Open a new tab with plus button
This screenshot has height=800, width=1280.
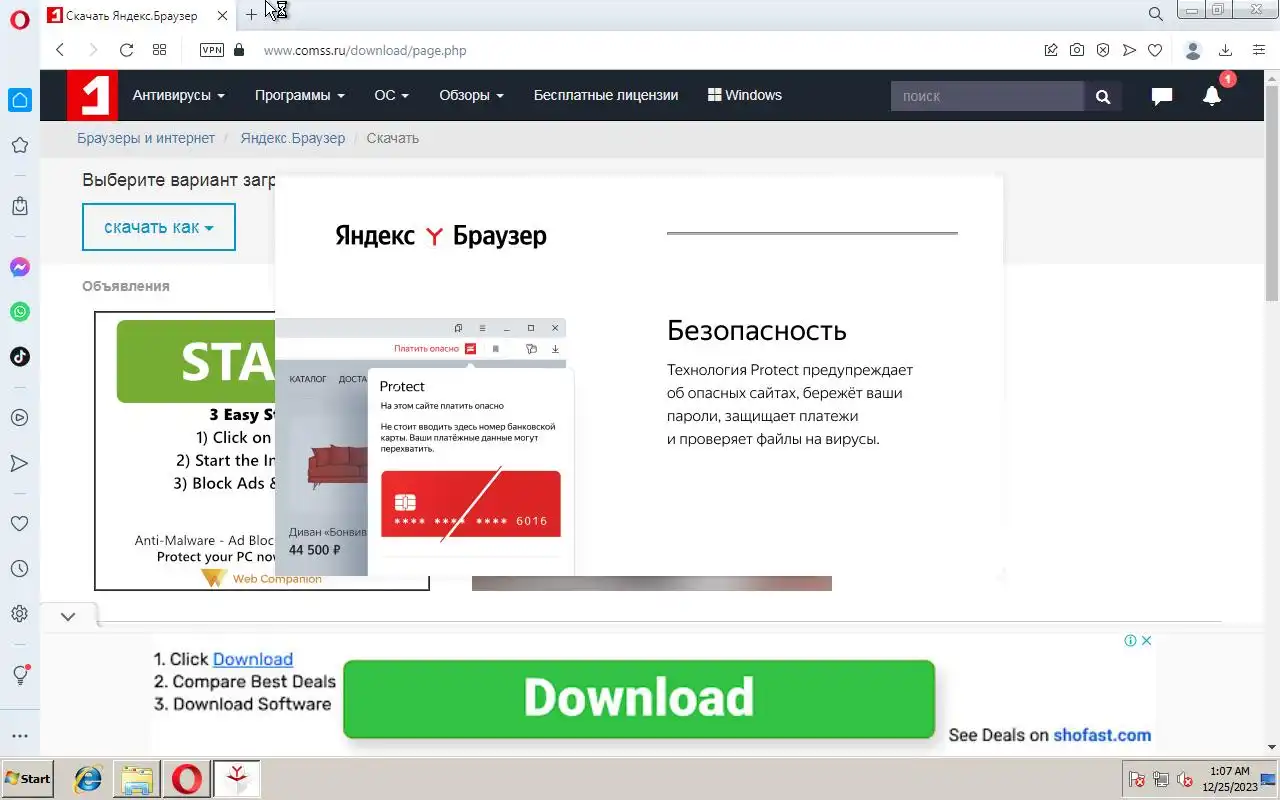[251, 15]
